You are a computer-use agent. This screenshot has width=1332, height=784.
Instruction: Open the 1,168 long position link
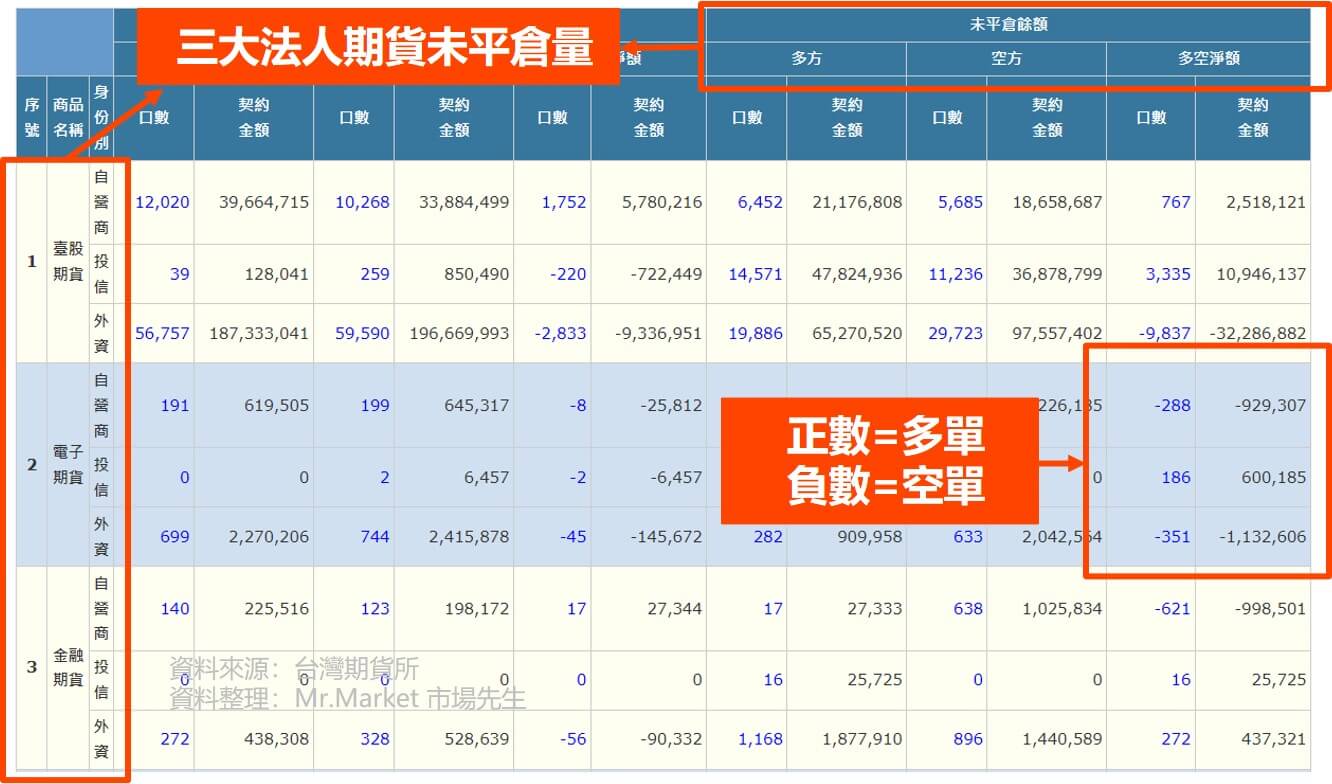coord(760,740)
